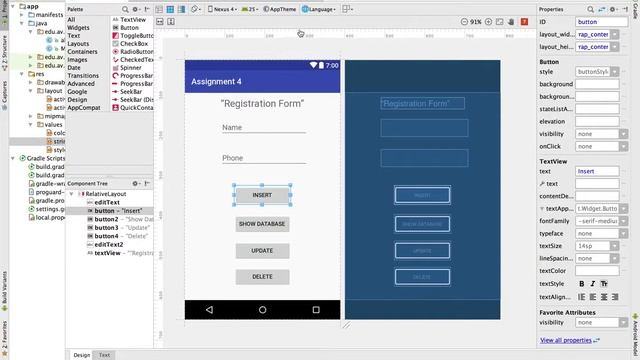The width and height of the screenshot is (640, 360).
Task: Expand the manifests folder
Action: coord(22,15)
